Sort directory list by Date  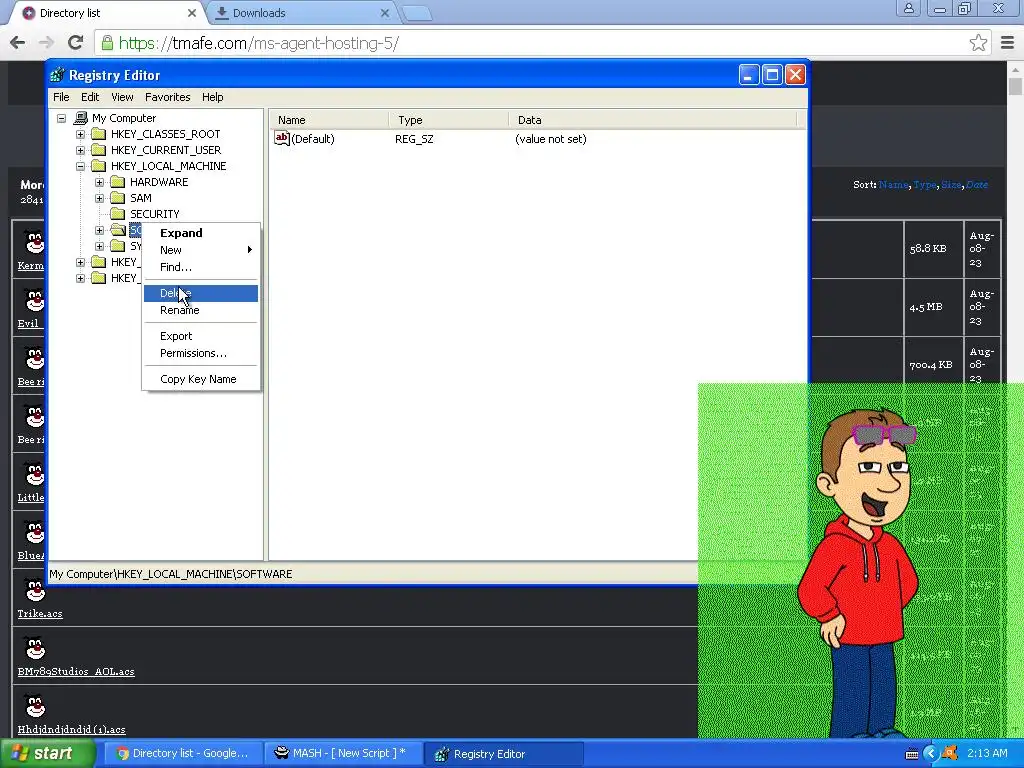tap(977, 185)
